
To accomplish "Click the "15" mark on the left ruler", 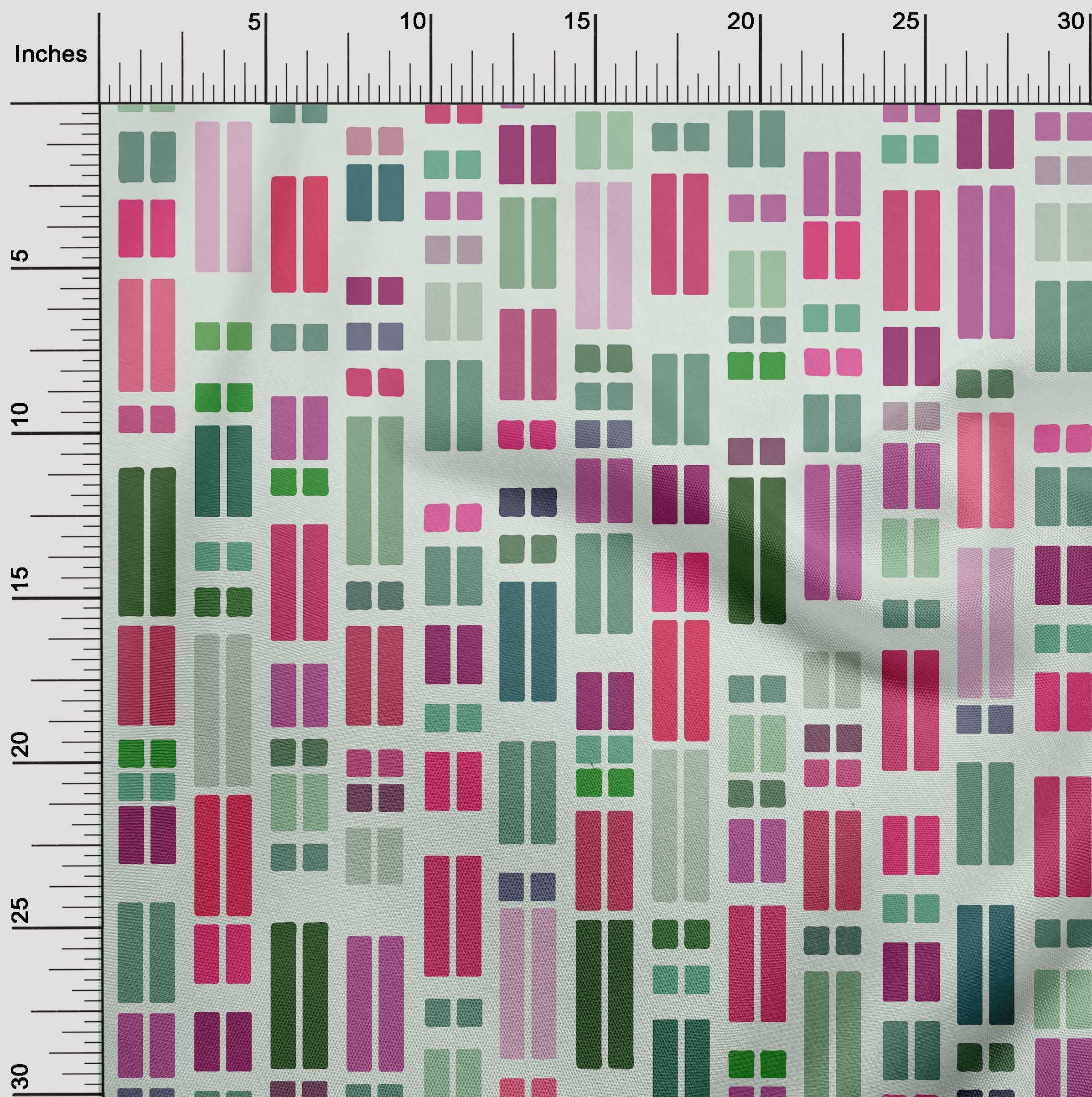I will [20, 578].
